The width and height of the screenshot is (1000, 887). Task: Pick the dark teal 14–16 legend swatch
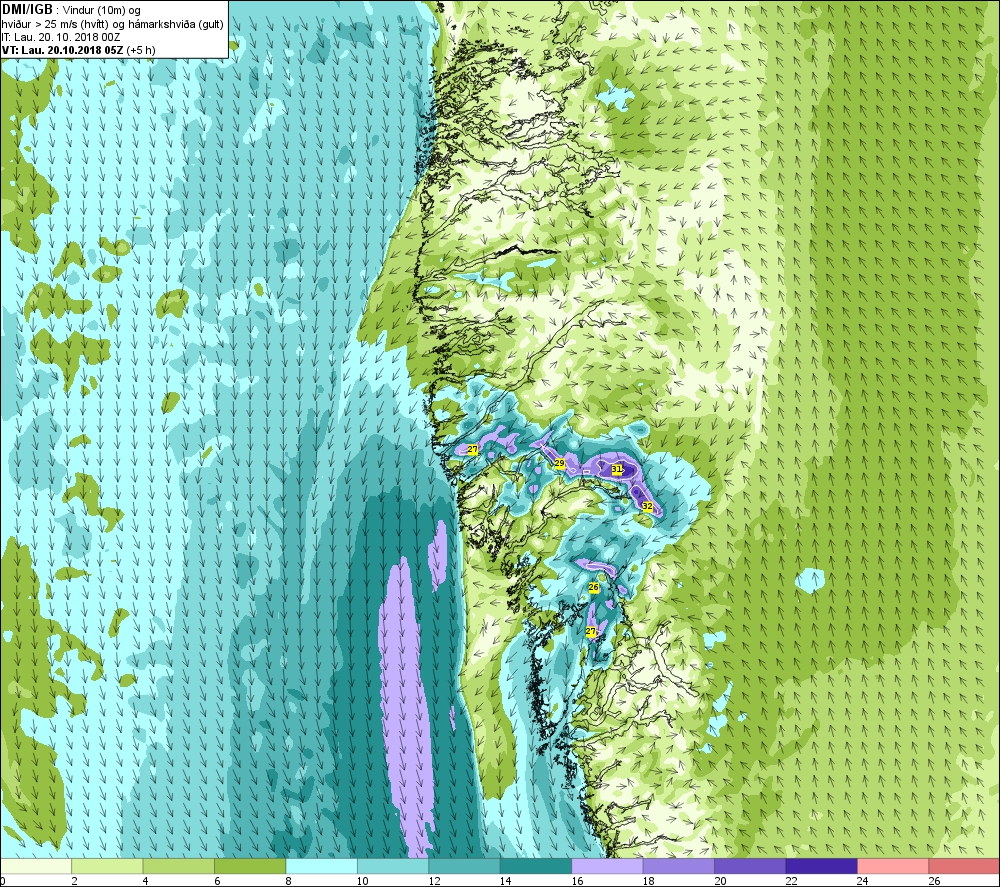(x=536, y=866)
